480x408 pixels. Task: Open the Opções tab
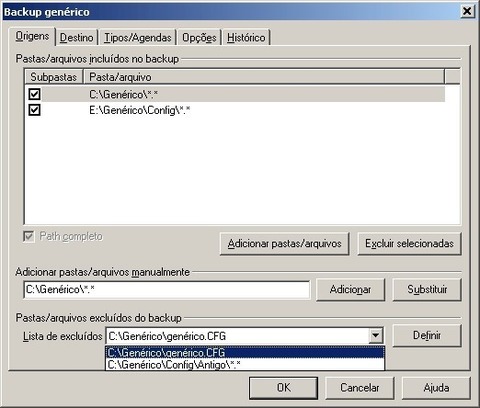tap(199, 37)
